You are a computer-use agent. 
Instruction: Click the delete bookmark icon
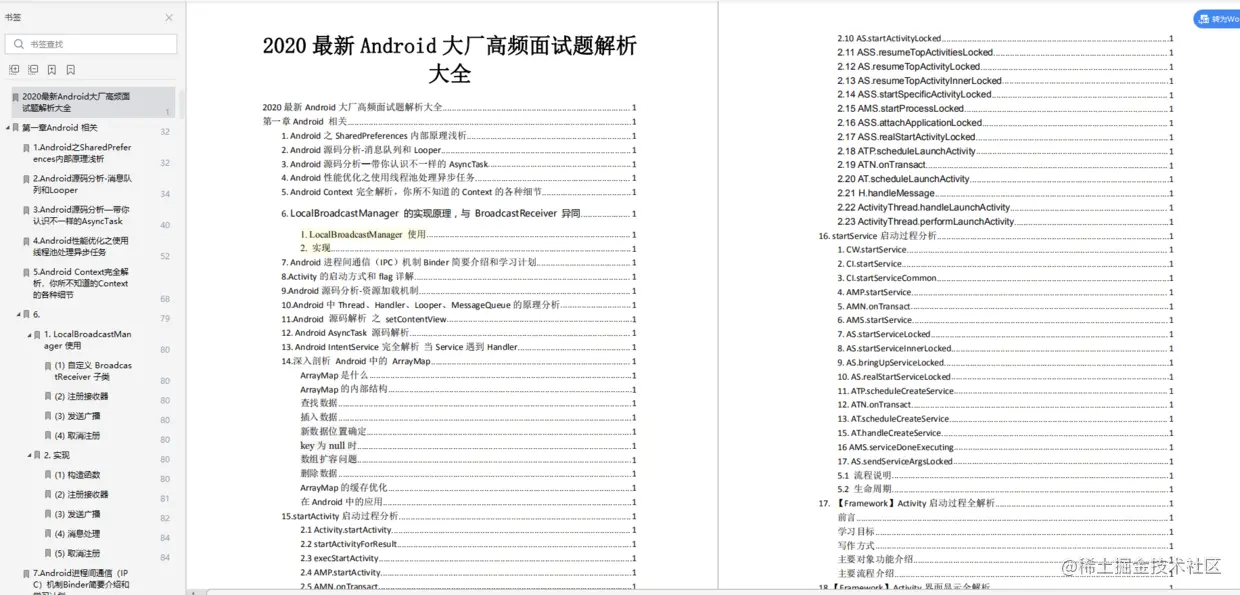(x=71, y=70)
